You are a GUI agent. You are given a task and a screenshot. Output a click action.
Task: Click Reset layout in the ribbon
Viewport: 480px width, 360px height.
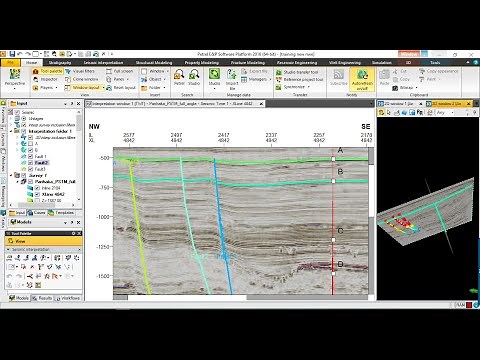point(121,87)
